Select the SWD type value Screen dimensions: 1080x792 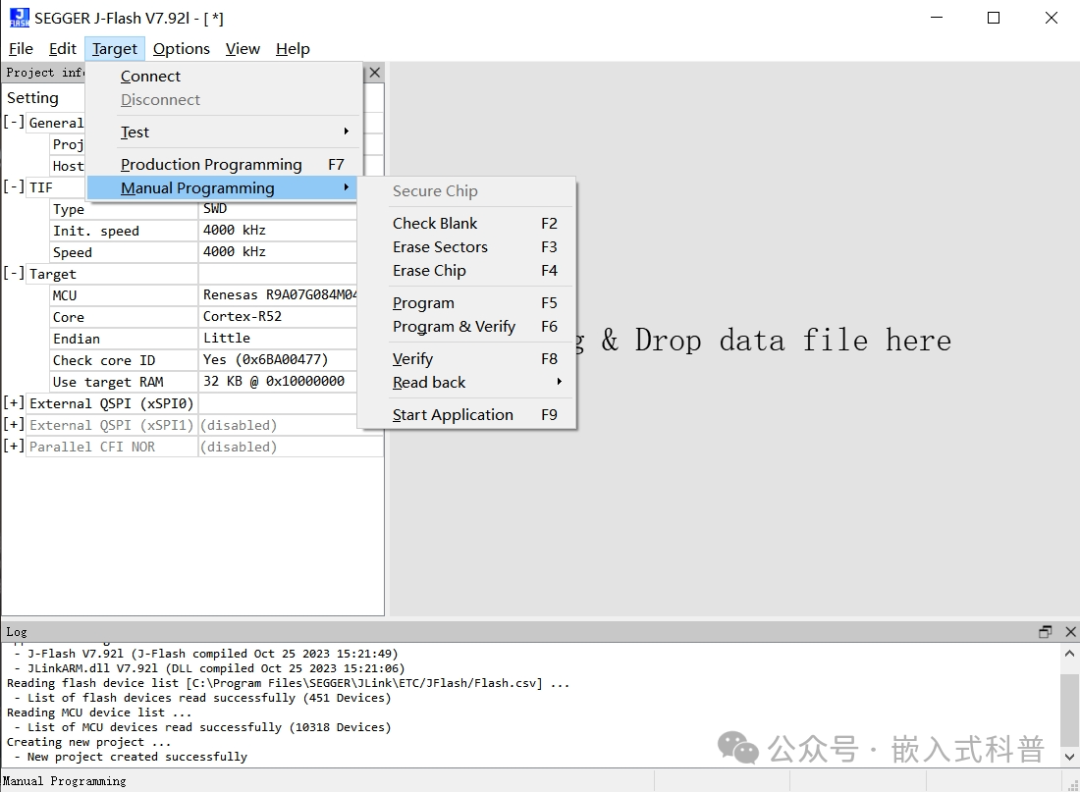point(278,209)
